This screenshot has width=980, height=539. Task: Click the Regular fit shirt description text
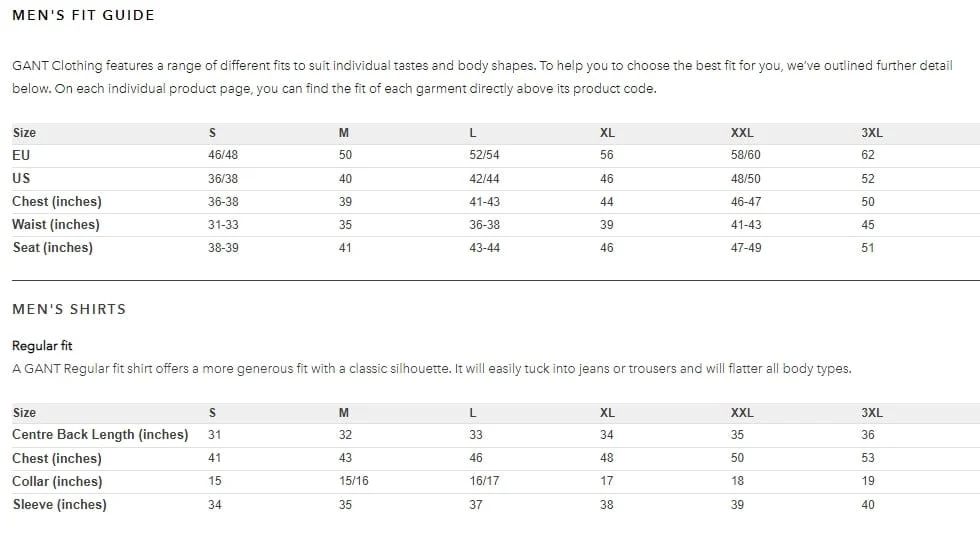pyautogui.click(x=432, y=369)
